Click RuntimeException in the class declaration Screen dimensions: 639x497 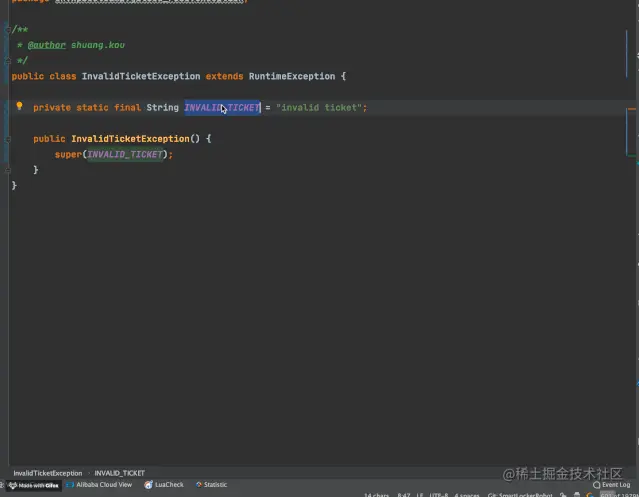pyautogui.click(x=292, y=76)
